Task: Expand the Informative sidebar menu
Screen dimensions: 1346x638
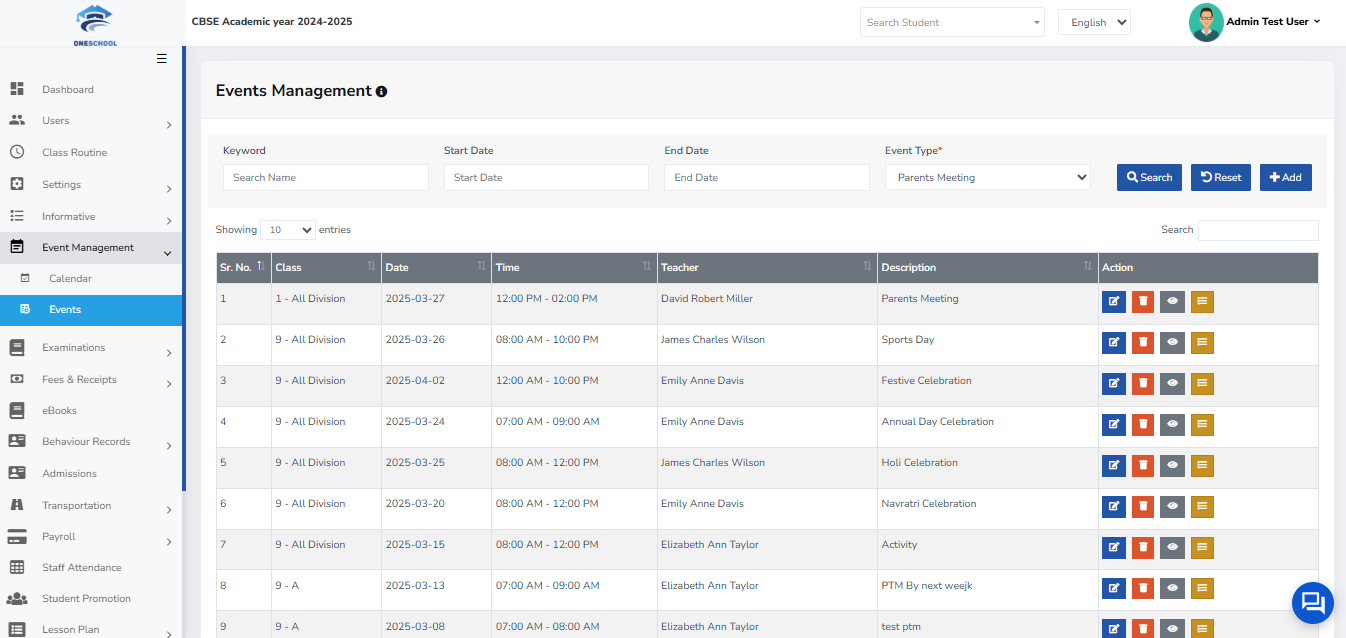Action: [90, 216]
